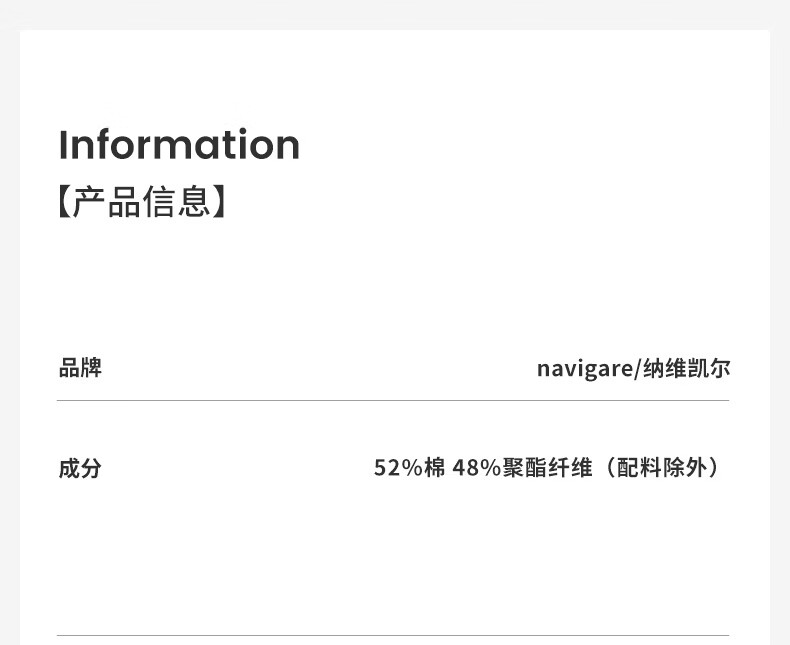Click the bottom divider line under 成分 row
This screenshot has height=645, width=790.
(x=393, y=635)
